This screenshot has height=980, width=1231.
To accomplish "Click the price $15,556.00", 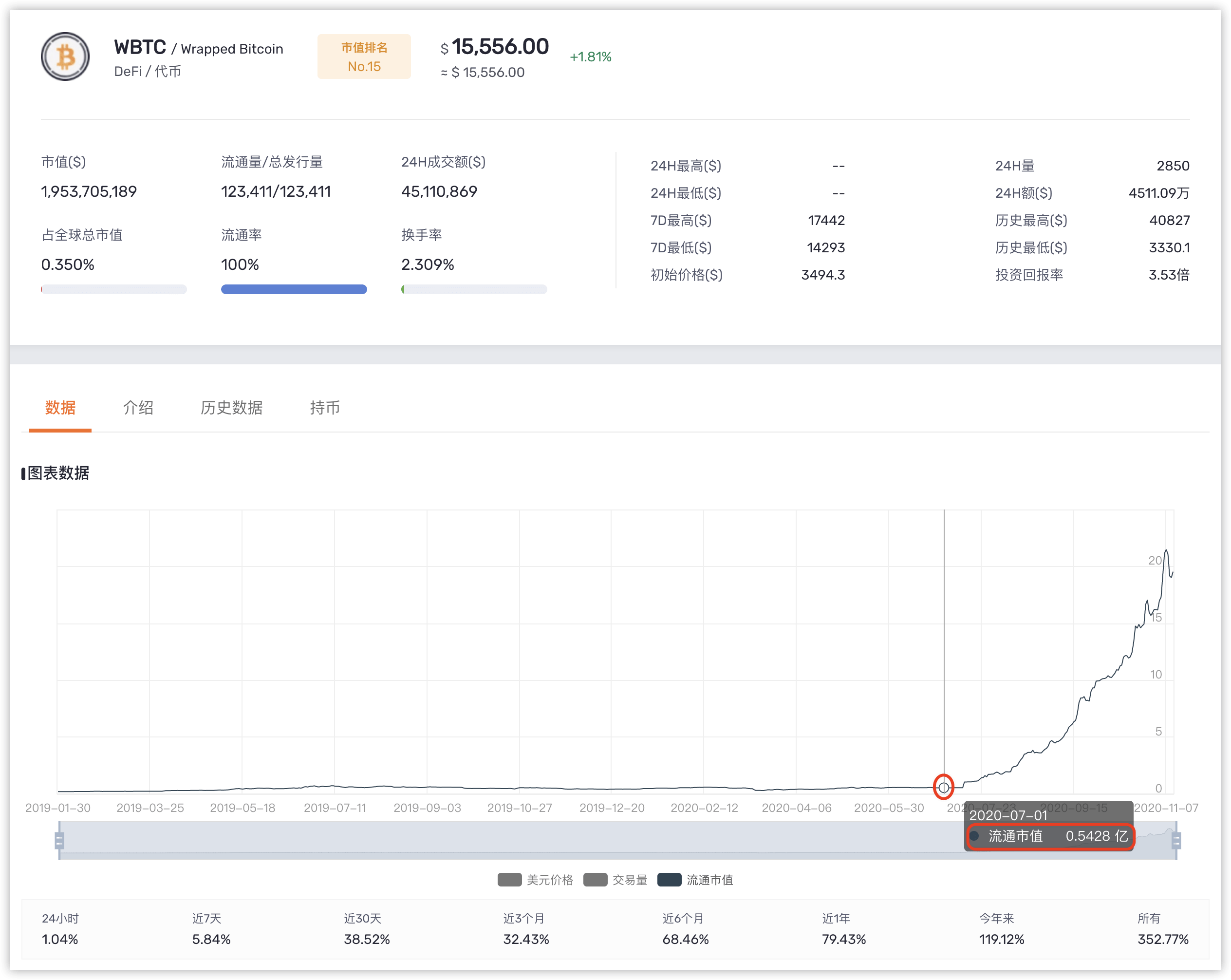I will (x=494, y=47).
